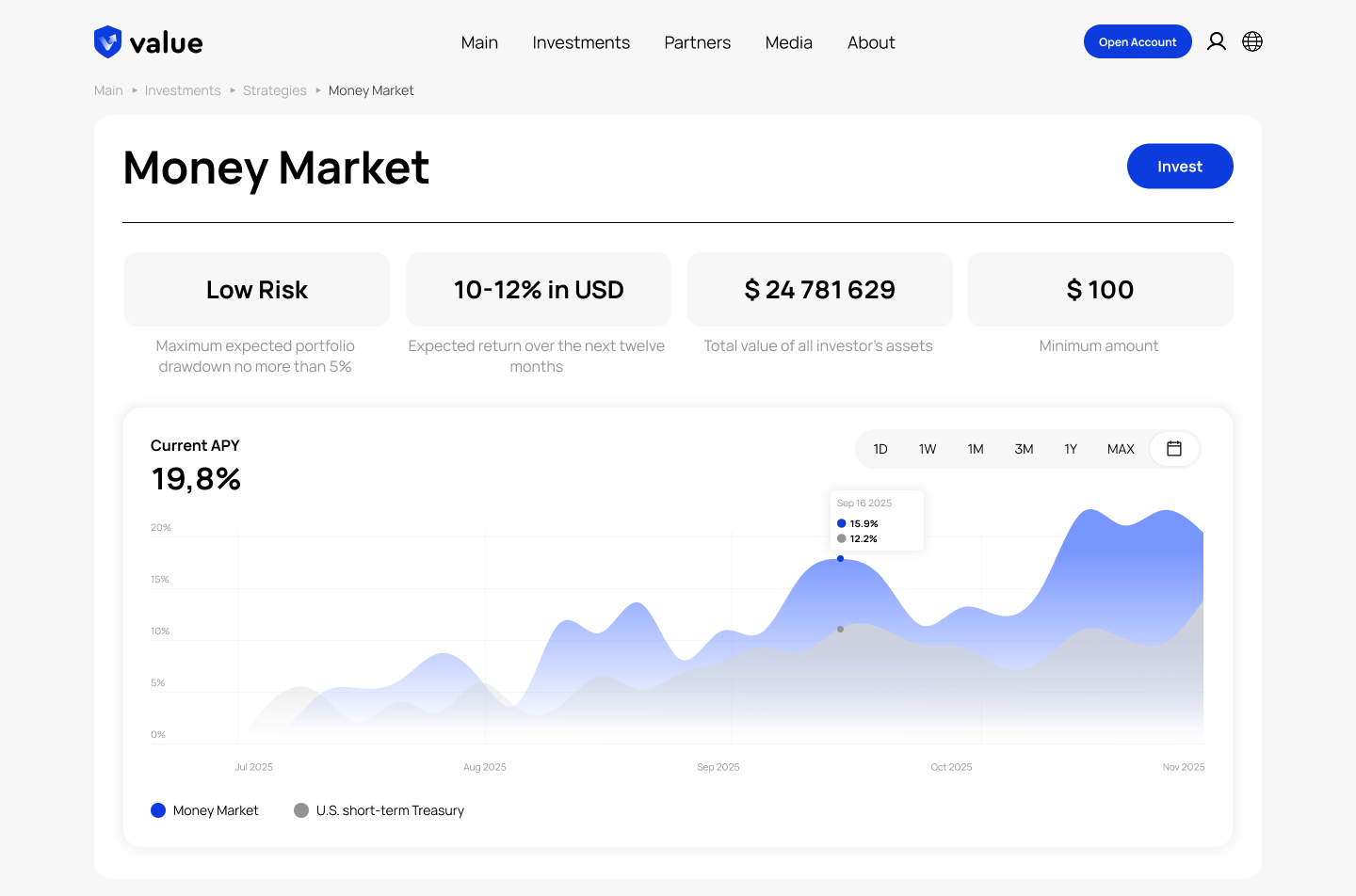Image resolution: width=1356 pixels, height=896 pixels.
Task: Switch to the 3M chart tab
Action: (1024, 449)
